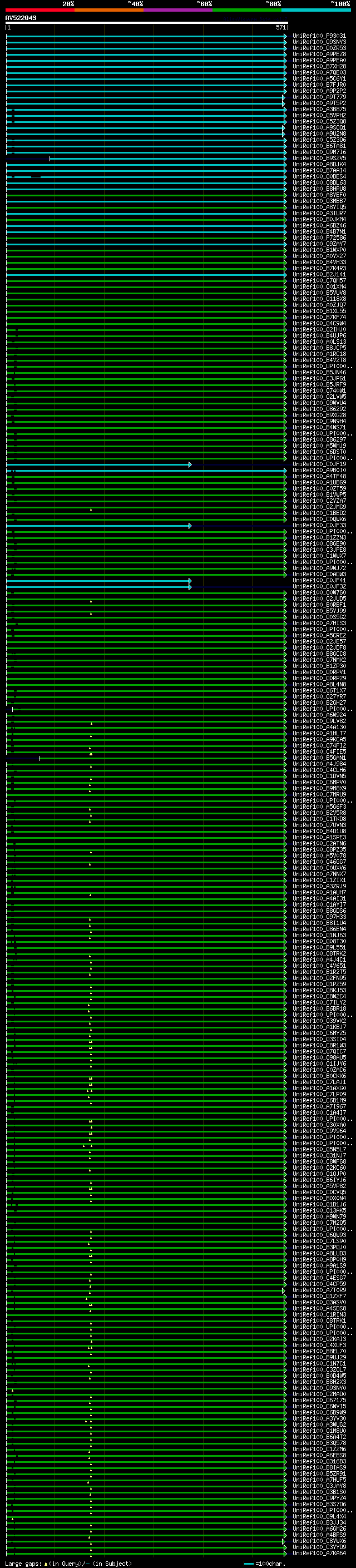Select hit label UniRef100_A7T0R9
The height and width of the screenshot is (1568, 356).
click(319, 1290)
